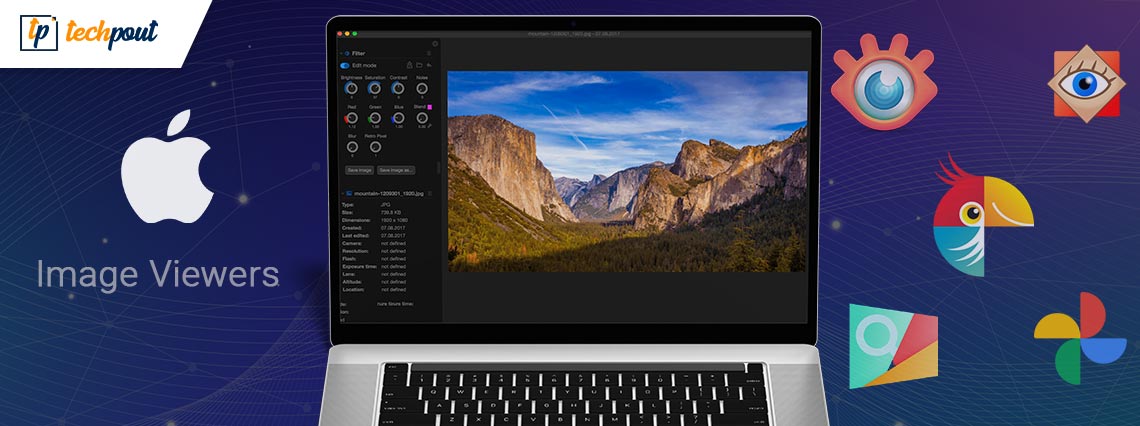Click the Blend color swatch
This screenshot has height=426, width=1140.
point(430,106)
